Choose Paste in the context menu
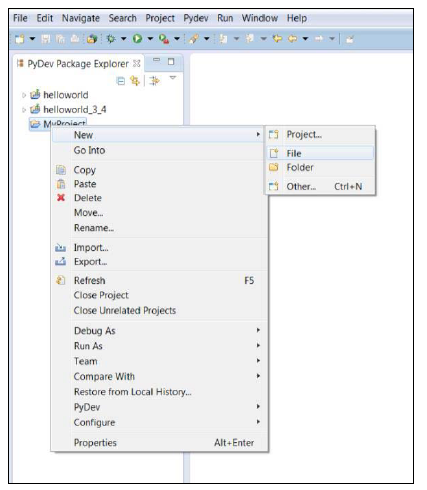 [x=159, y=184]
